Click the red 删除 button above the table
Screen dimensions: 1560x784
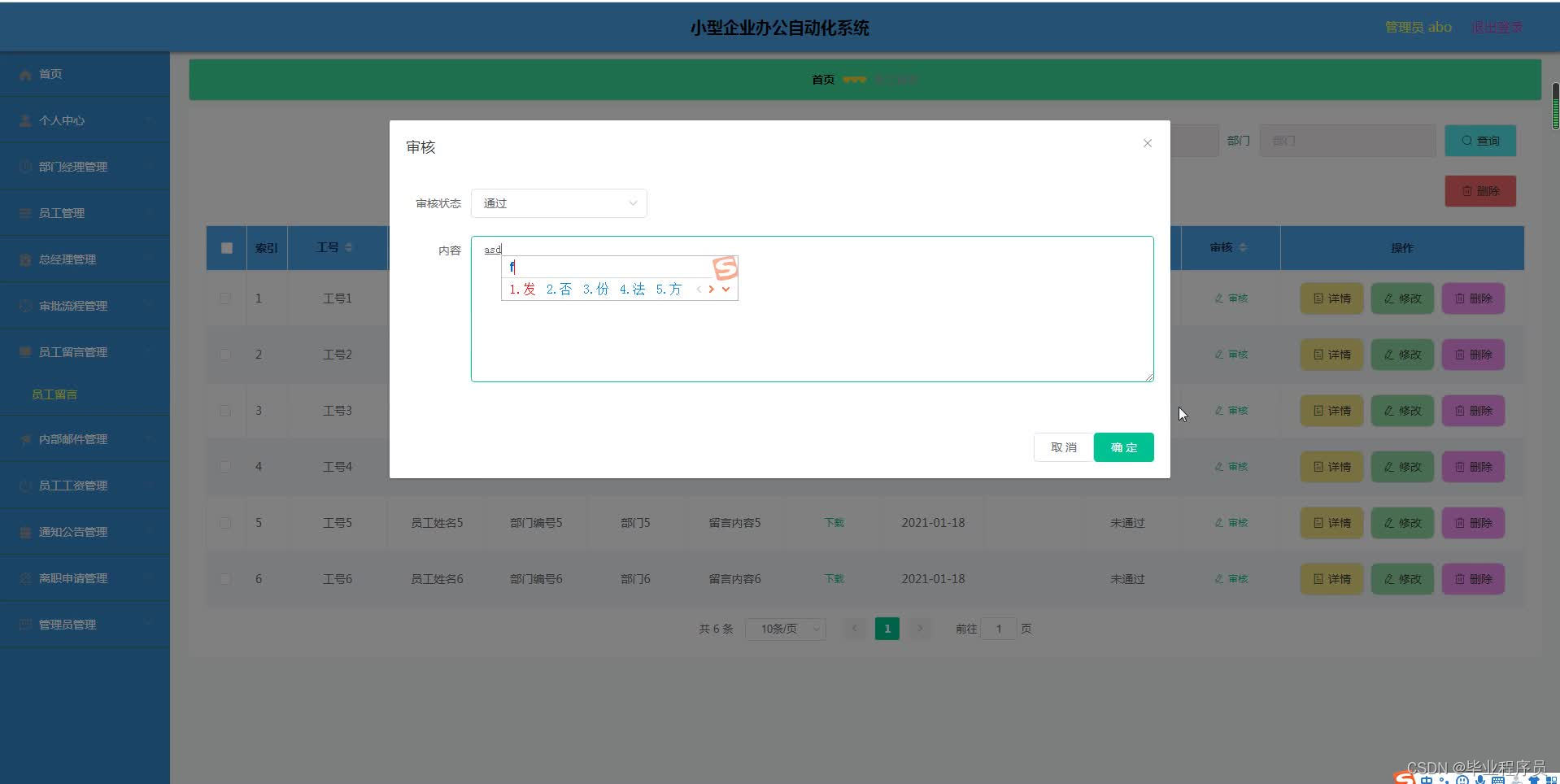pos(1480,191)
